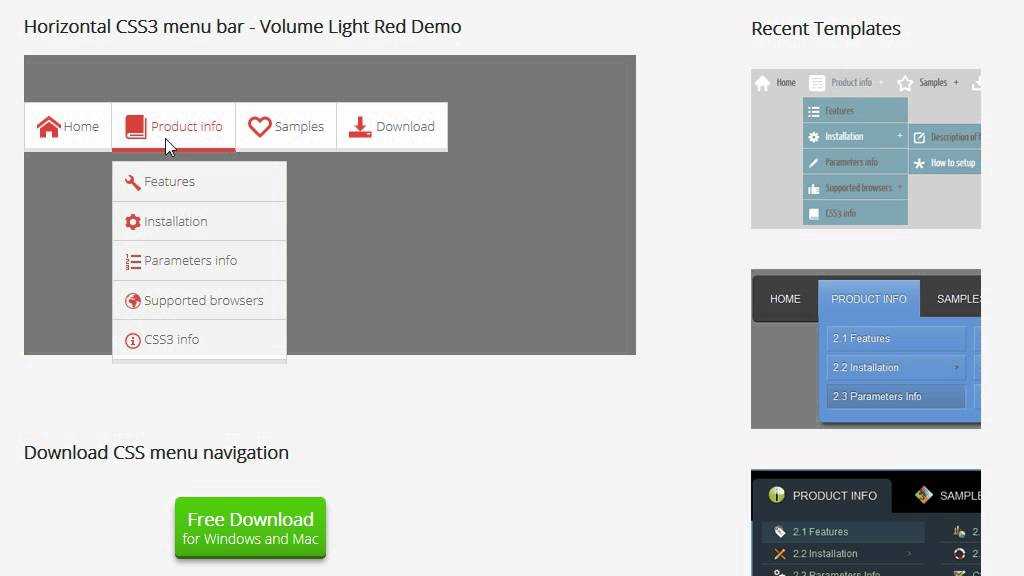Select Parameters info from the red submenu
Viewport: 1024px width, 576px height.
click(x=199, y=261)
